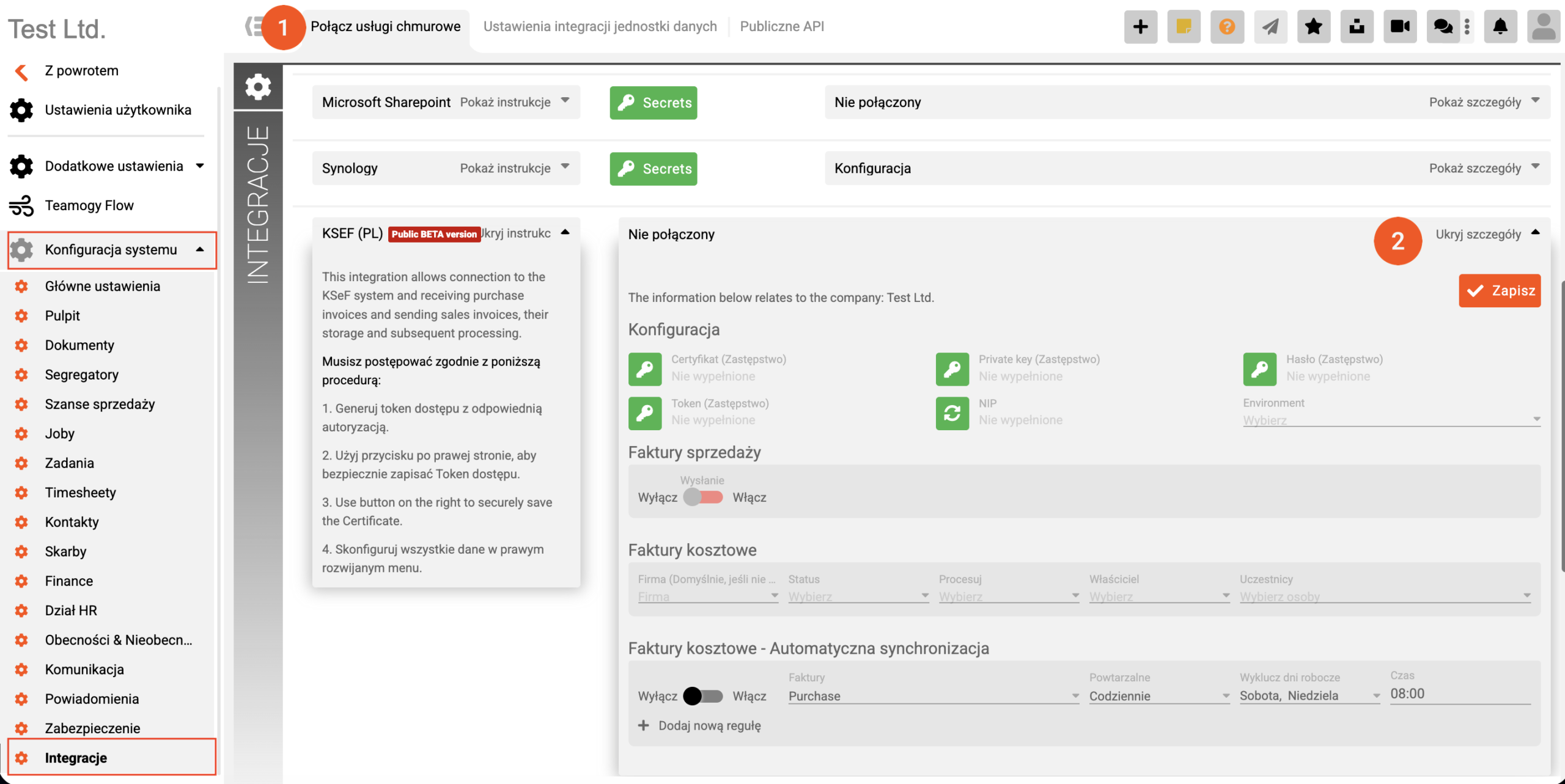
Task: Click the Synology Secrets button
Action: [653, 169]
